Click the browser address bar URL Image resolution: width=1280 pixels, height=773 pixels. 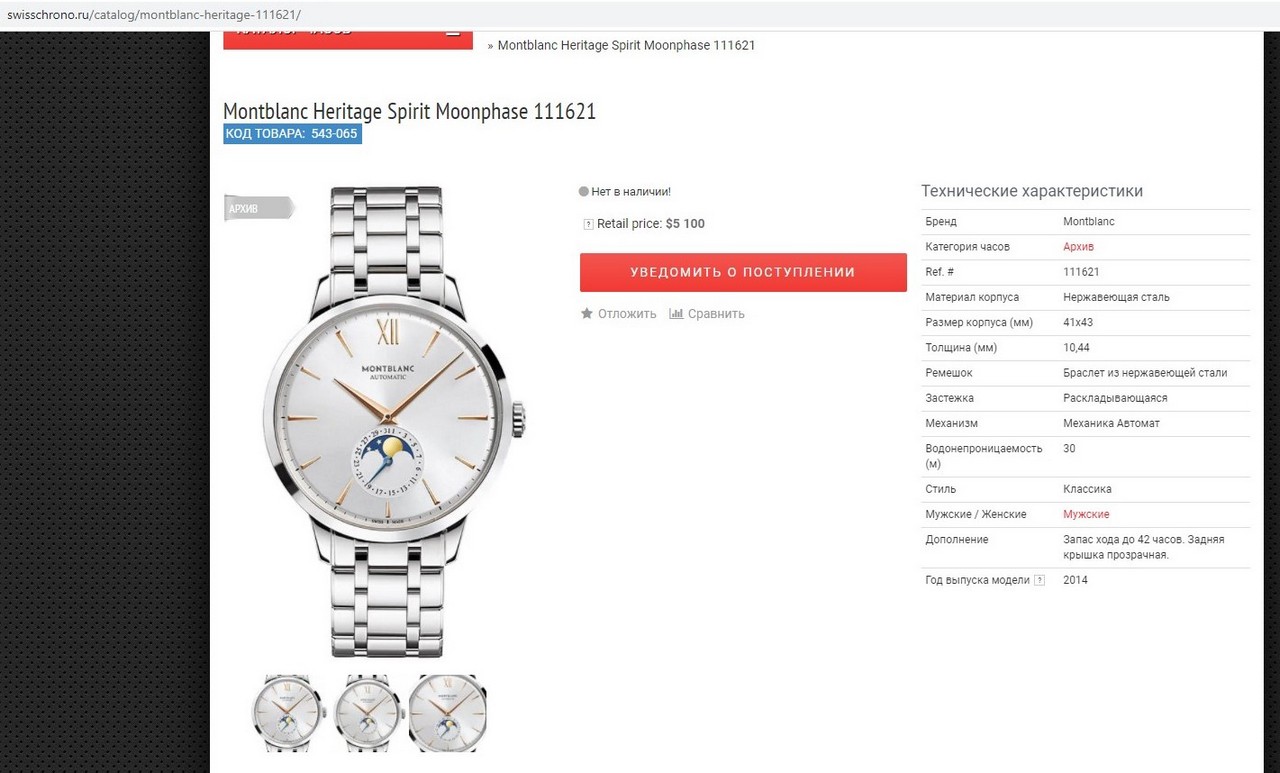tap(154, 15)
